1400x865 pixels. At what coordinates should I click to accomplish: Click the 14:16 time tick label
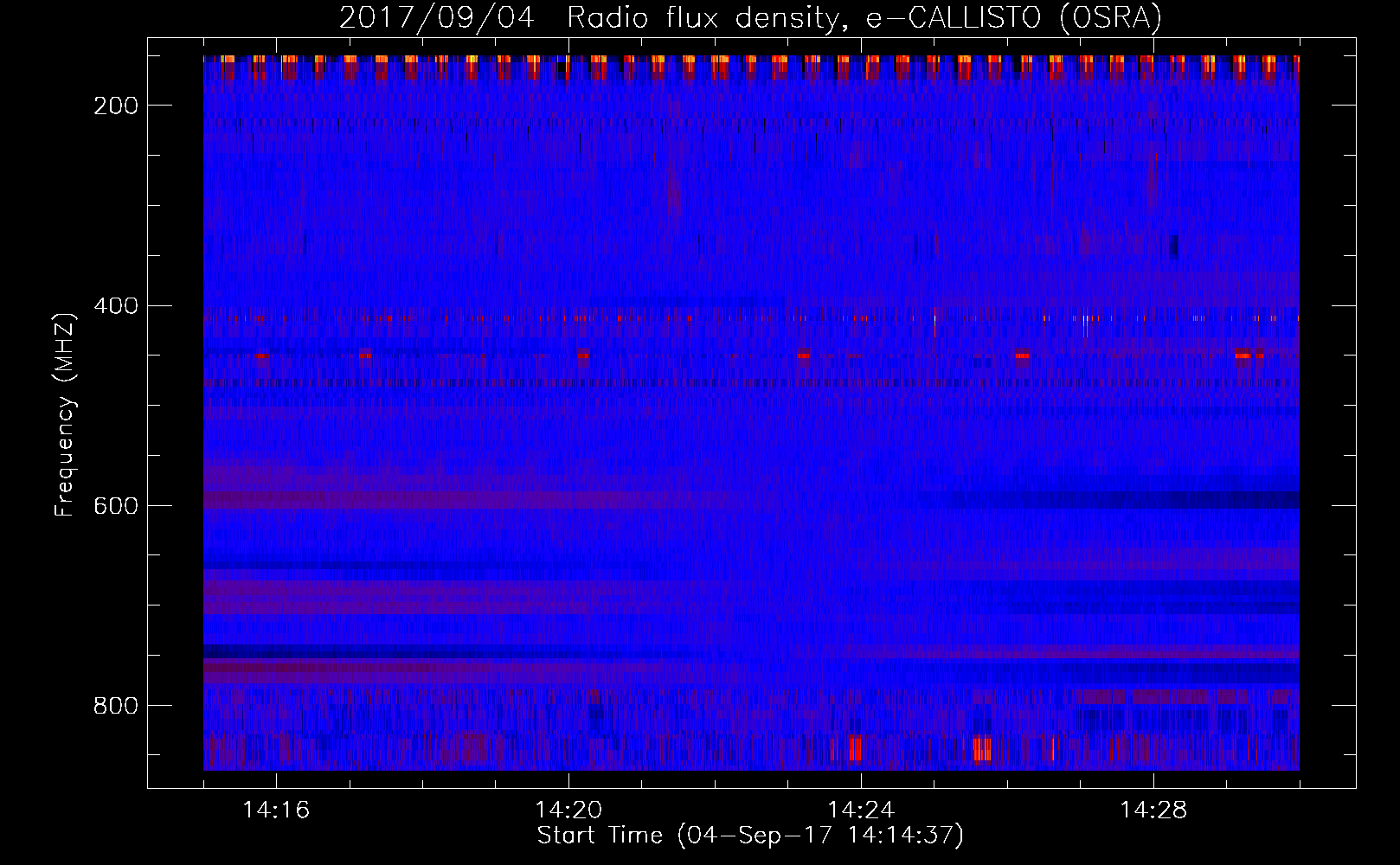tap(276, 810)
